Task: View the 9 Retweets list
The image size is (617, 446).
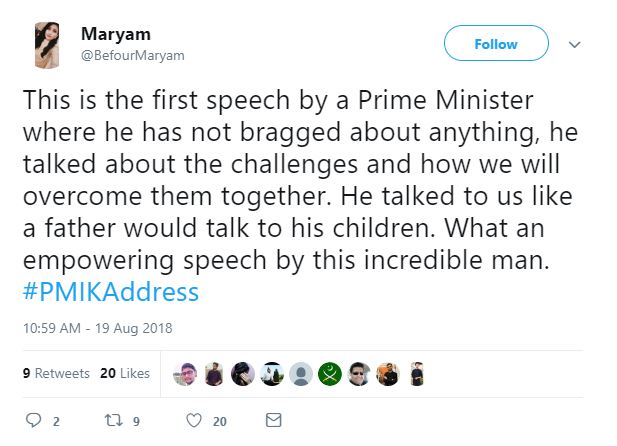Action: tap(56, 374)
